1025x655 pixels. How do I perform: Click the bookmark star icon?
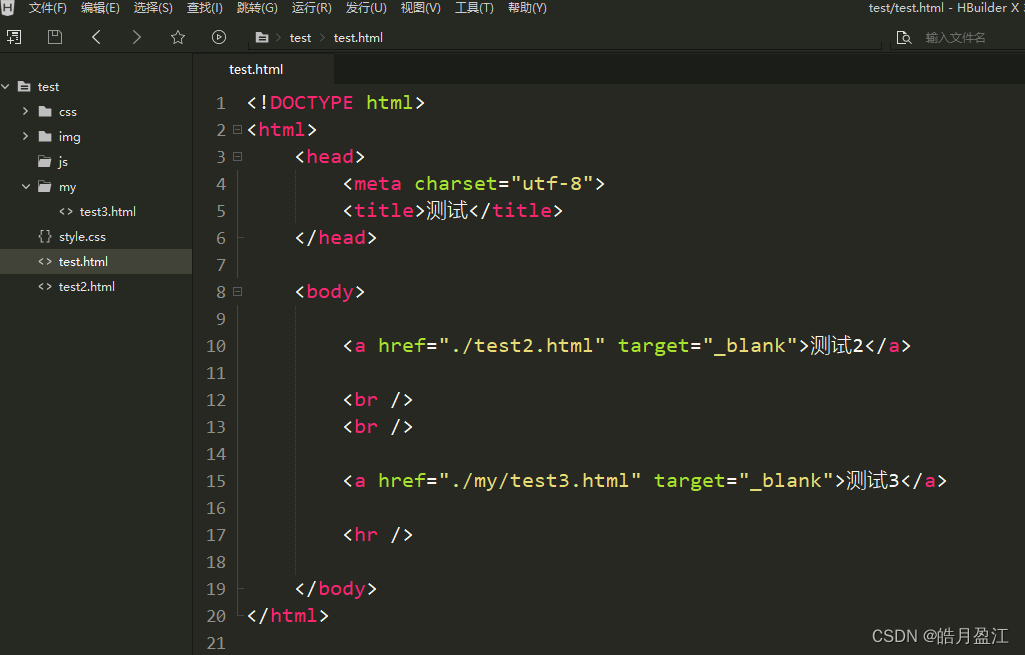coord(178,37)
